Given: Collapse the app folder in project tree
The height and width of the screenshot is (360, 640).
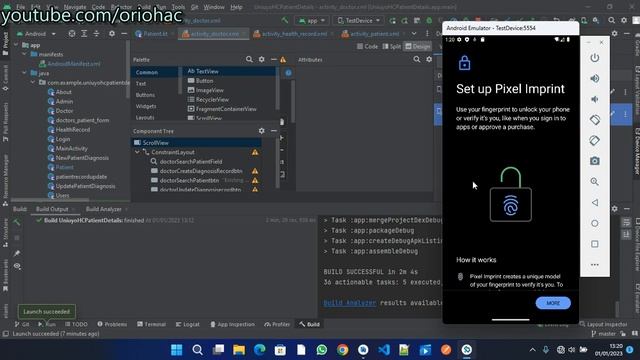Looking at the screenshot, I should (16, 45).
